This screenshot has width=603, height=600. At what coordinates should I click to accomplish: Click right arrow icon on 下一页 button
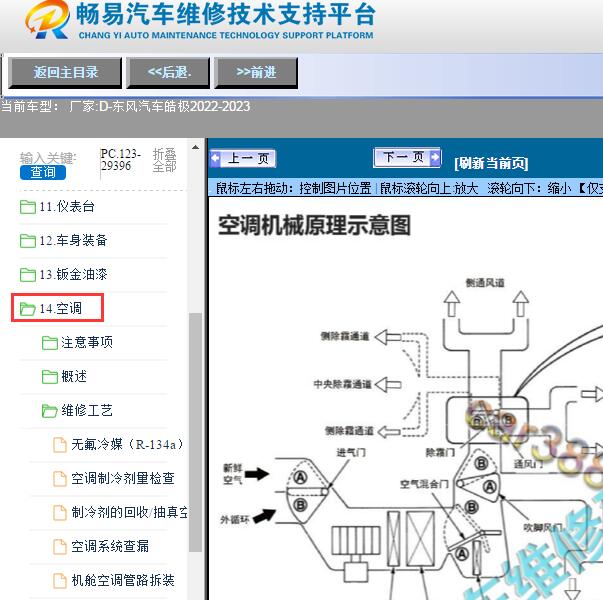[x=435, y=157]
